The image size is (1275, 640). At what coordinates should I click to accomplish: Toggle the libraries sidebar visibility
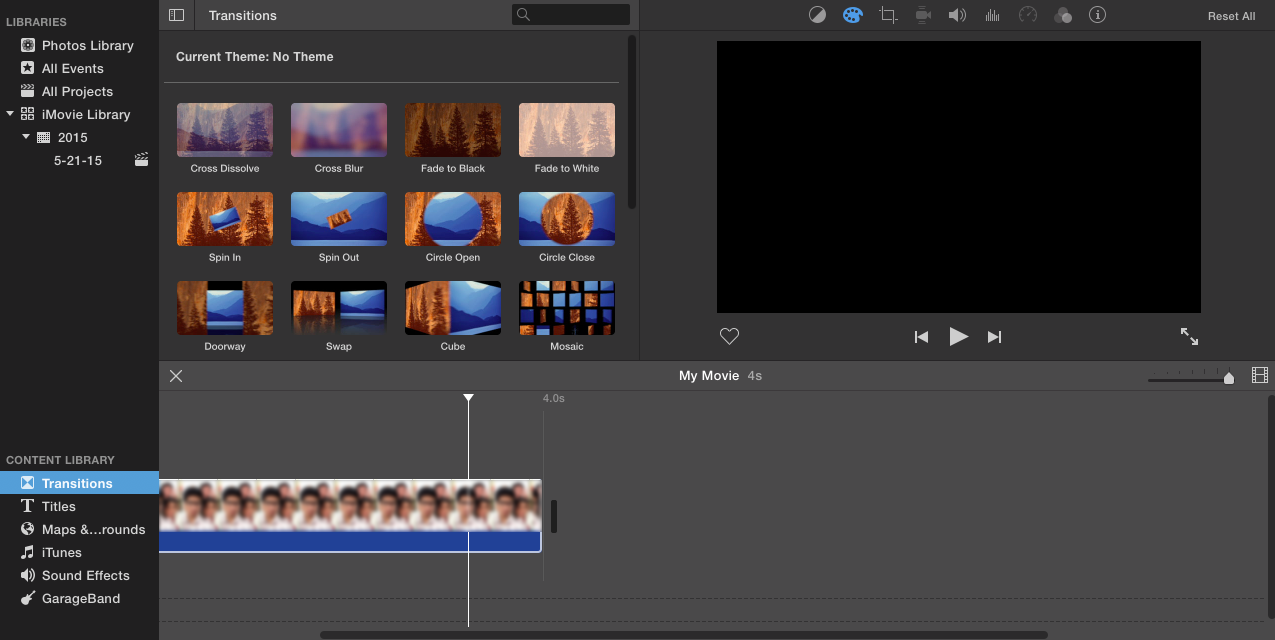point(177,15)
